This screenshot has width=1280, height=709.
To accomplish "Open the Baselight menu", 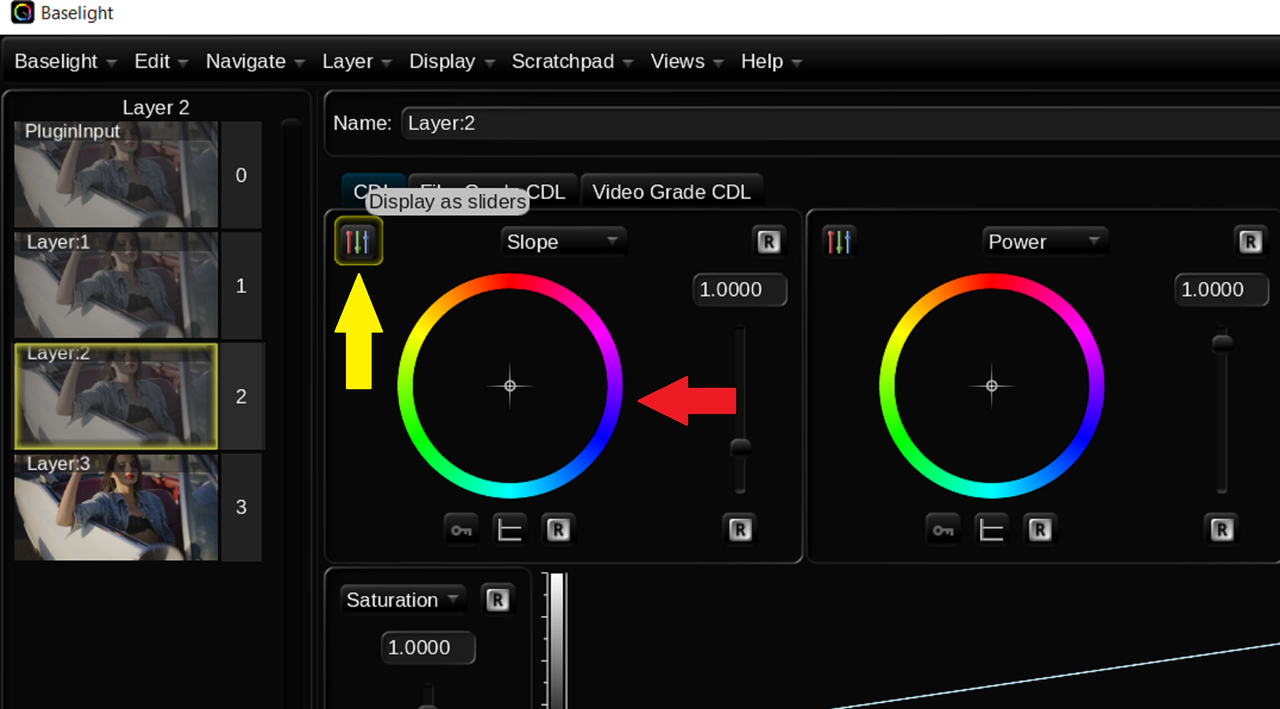I will 66,61.
